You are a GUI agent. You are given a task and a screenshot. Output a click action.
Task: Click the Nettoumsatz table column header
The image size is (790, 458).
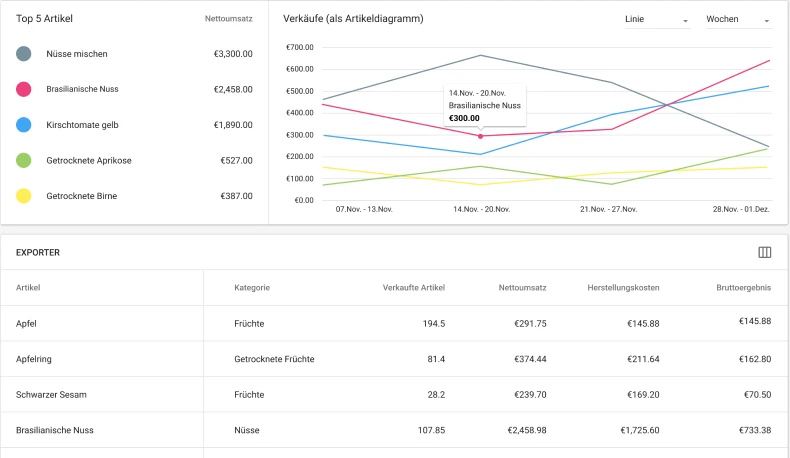522,288
